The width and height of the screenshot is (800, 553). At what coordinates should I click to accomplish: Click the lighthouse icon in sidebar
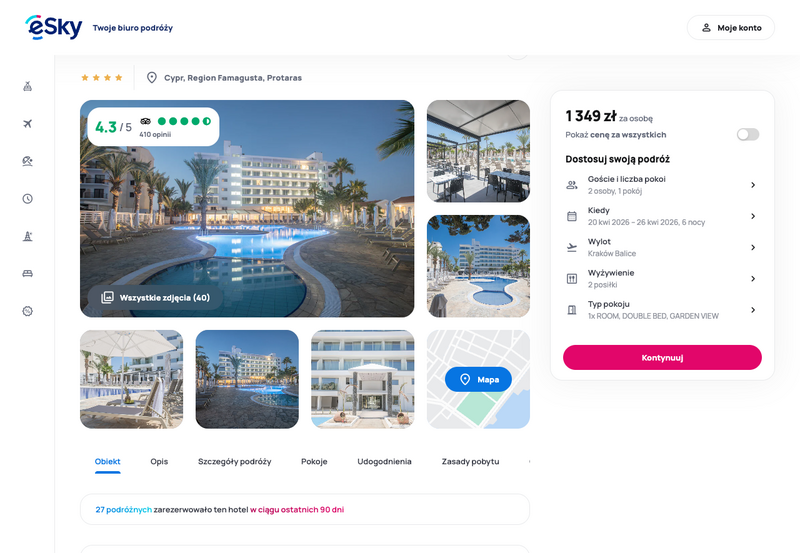[28, 236]
